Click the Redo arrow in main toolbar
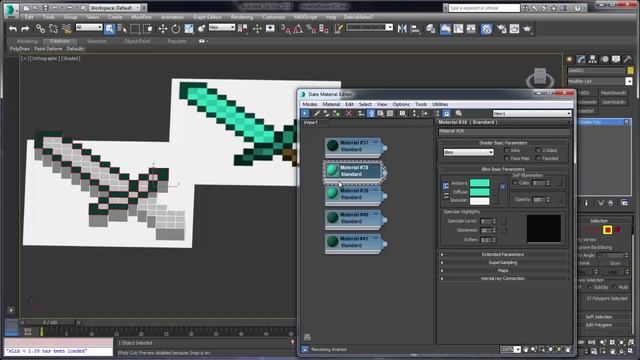Screen dimensions: 640x360 click(x=25, y=29)
